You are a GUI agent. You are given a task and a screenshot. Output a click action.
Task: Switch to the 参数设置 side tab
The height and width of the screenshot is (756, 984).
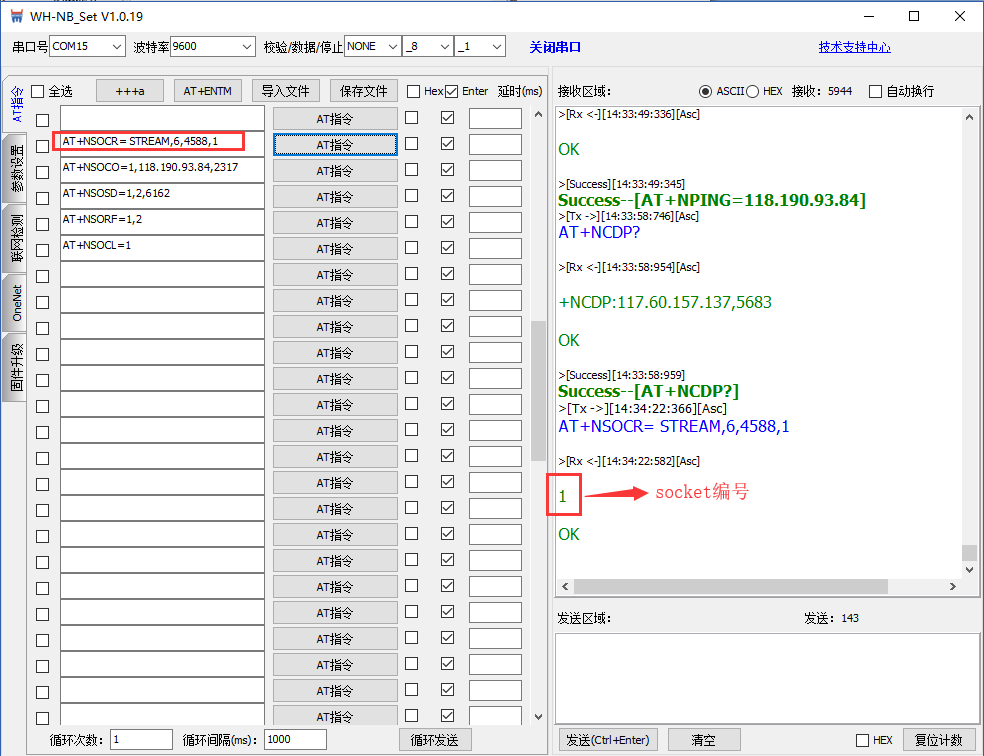coord(16,168)
